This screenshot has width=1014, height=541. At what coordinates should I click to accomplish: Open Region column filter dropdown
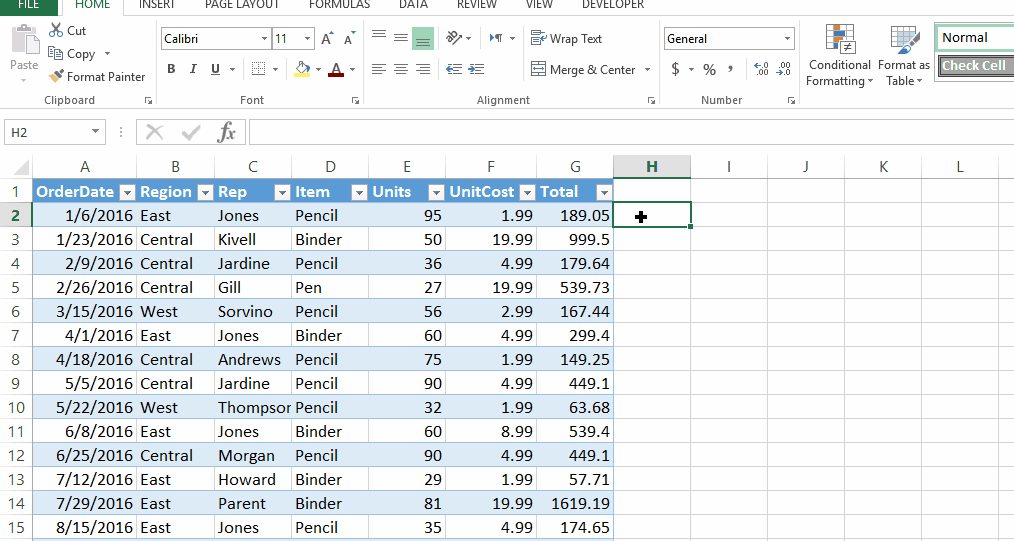[205, 192]
